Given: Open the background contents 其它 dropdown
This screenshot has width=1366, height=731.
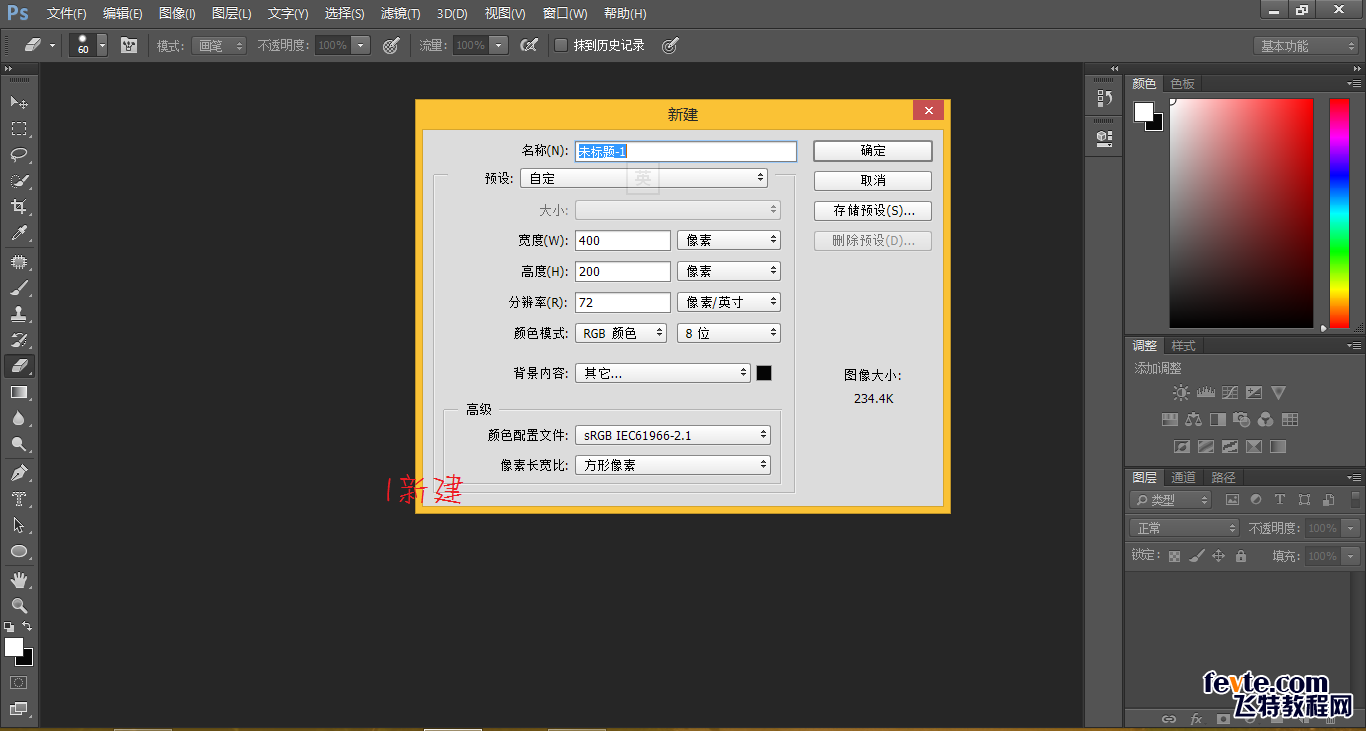Looking at the screenshot, I should [663, 373].
